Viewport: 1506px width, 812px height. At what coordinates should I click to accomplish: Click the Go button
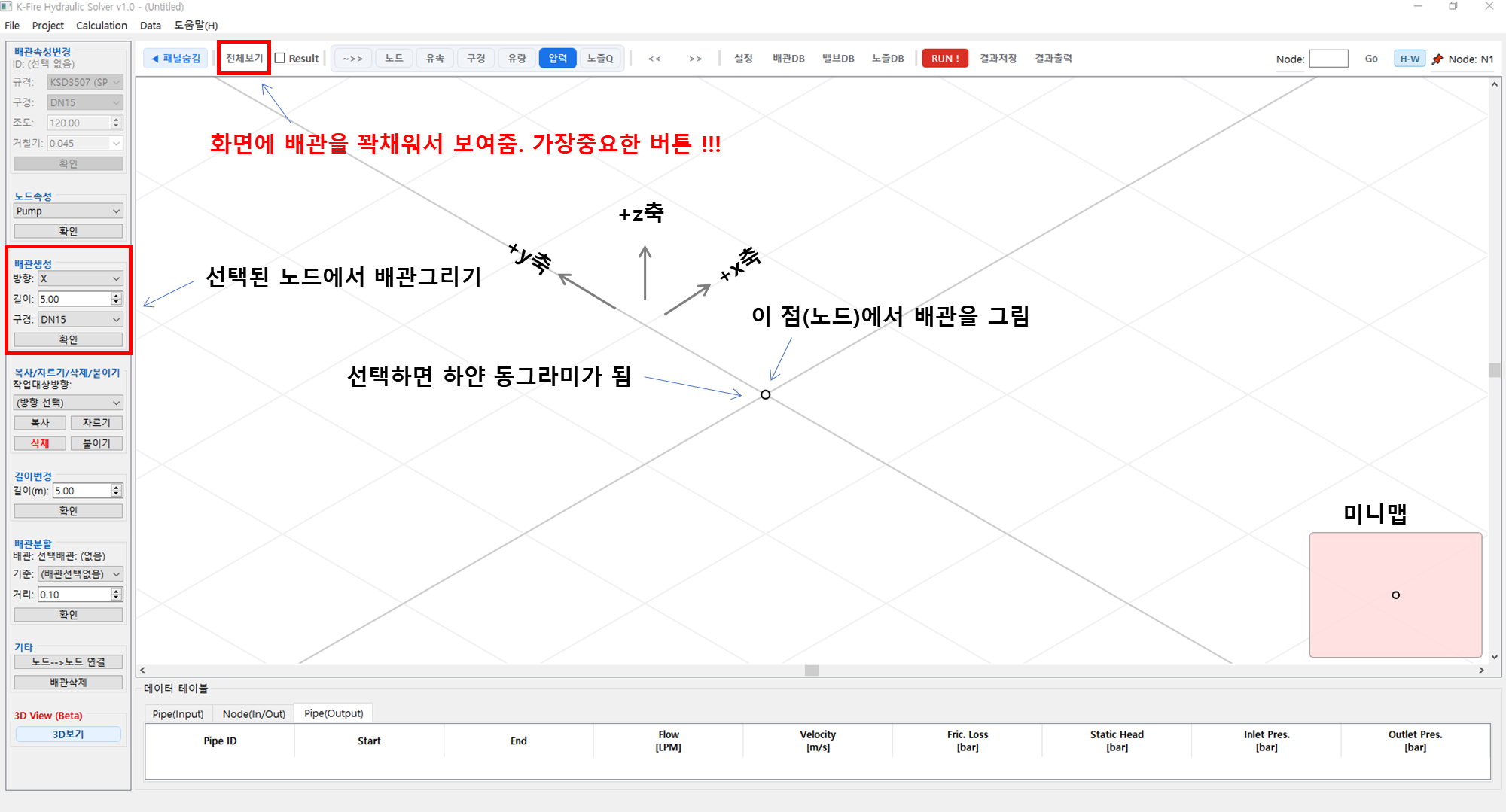tap(1371, 59)
